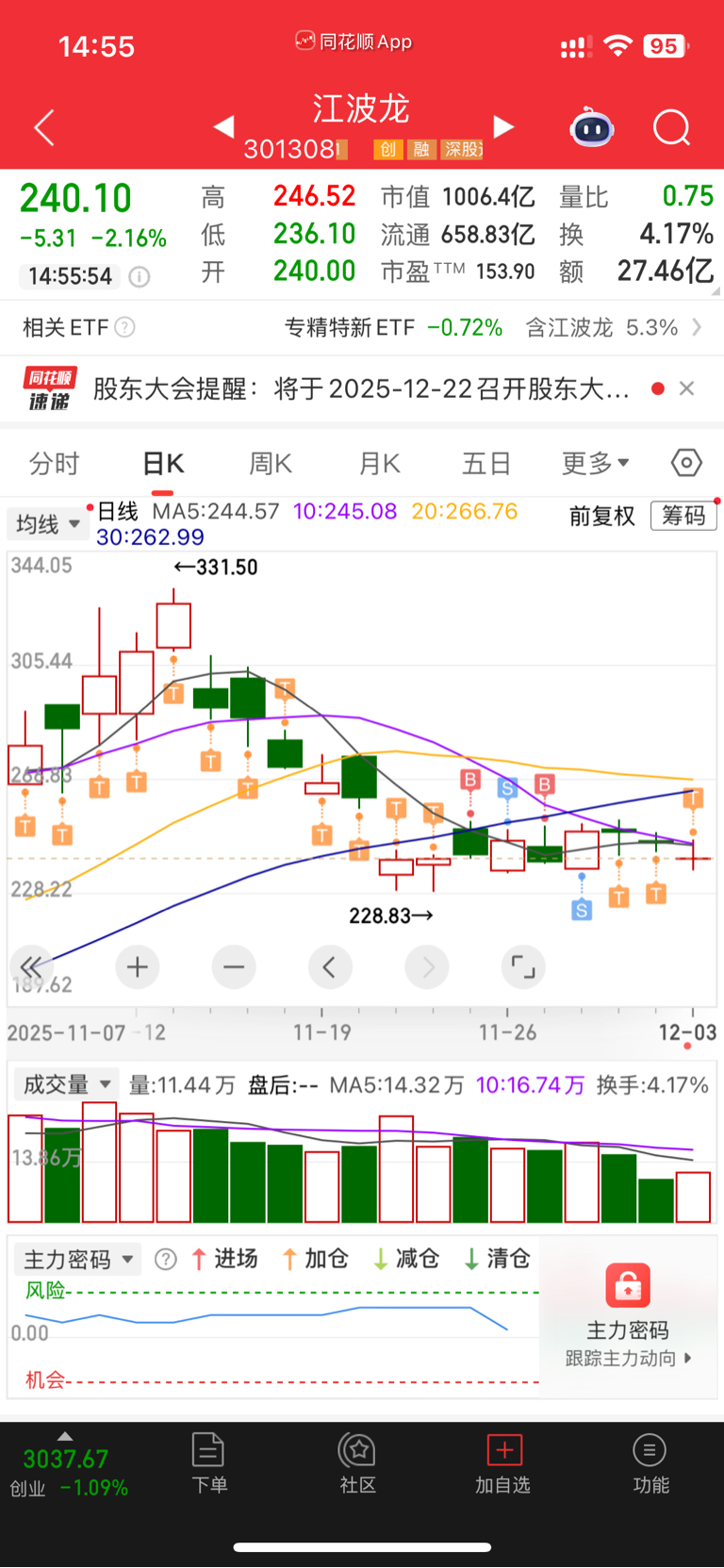Image resolution: width=724 pixels, height=1568 pixels.
Task: Zoom in the K-line with plus button
Action: click(138, 967)
